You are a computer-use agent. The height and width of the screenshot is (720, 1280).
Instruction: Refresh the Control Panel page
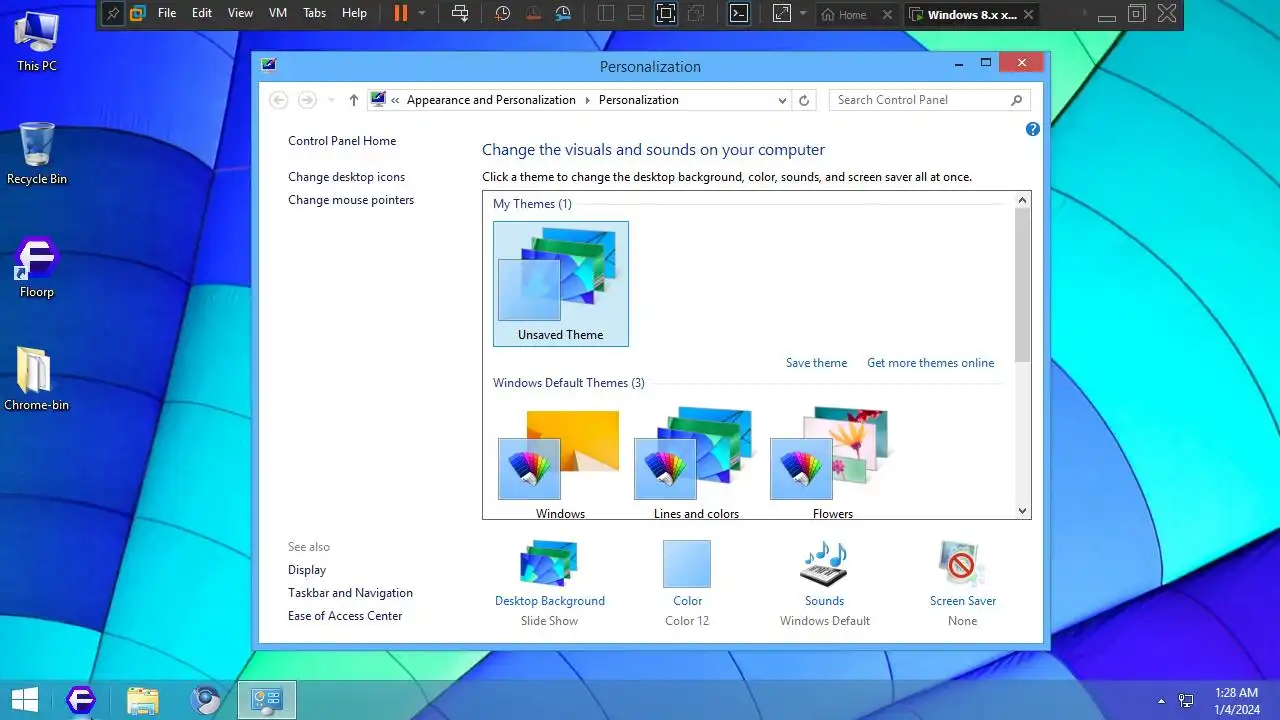804,100
